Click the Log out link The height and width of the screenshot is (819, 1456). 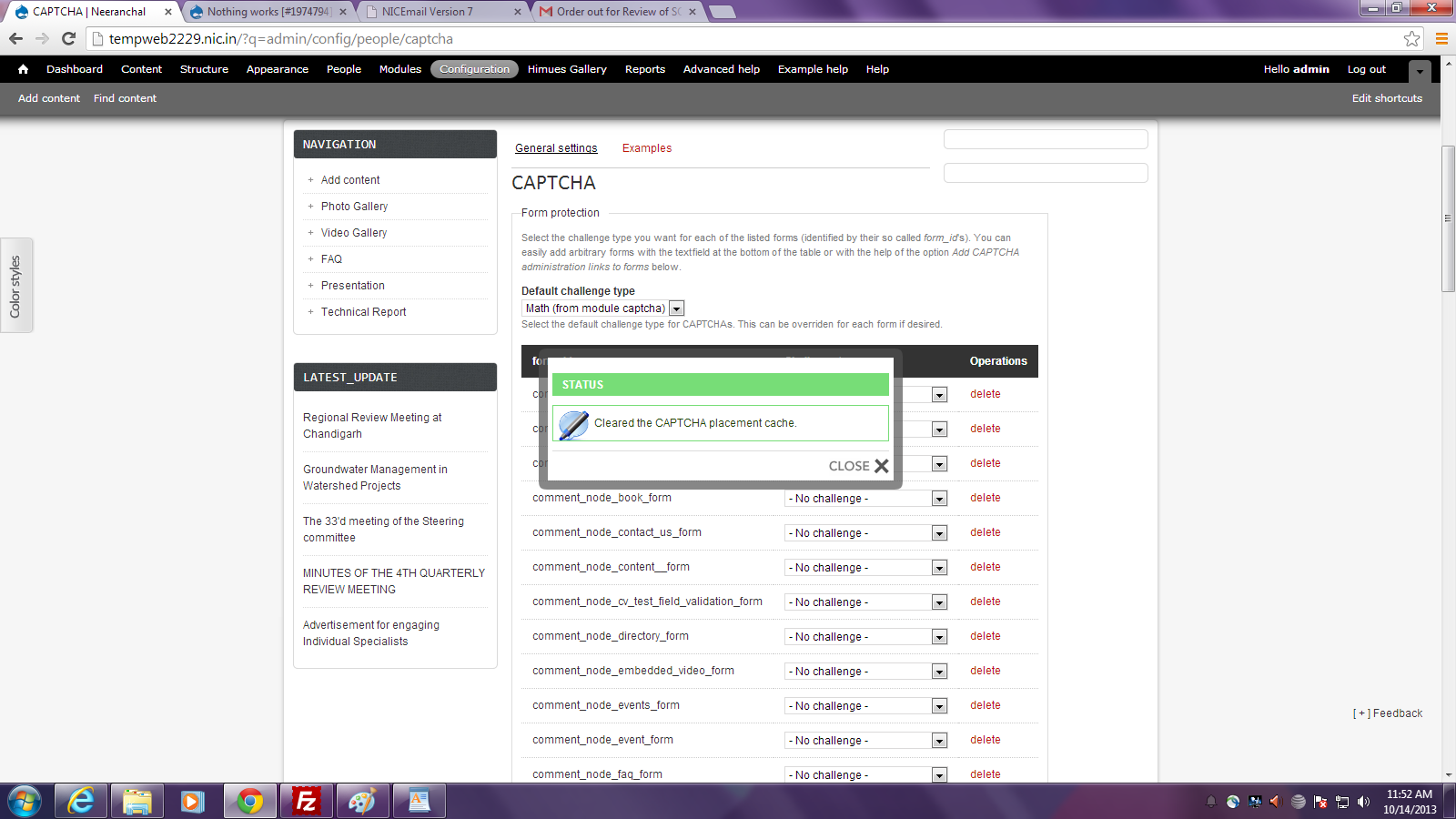pyautogui.click(x=1366, y=69)
